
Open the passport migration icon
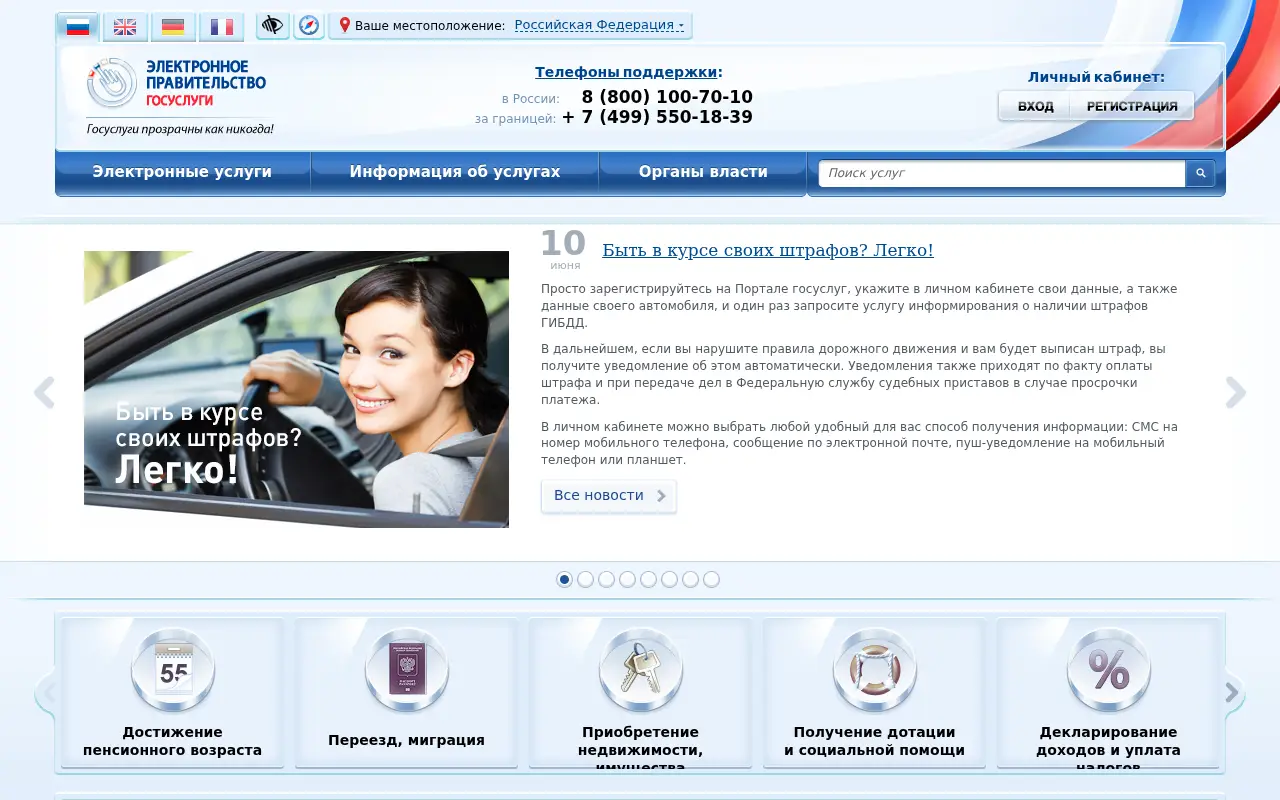pyautogui.click(x=407, y=670)
